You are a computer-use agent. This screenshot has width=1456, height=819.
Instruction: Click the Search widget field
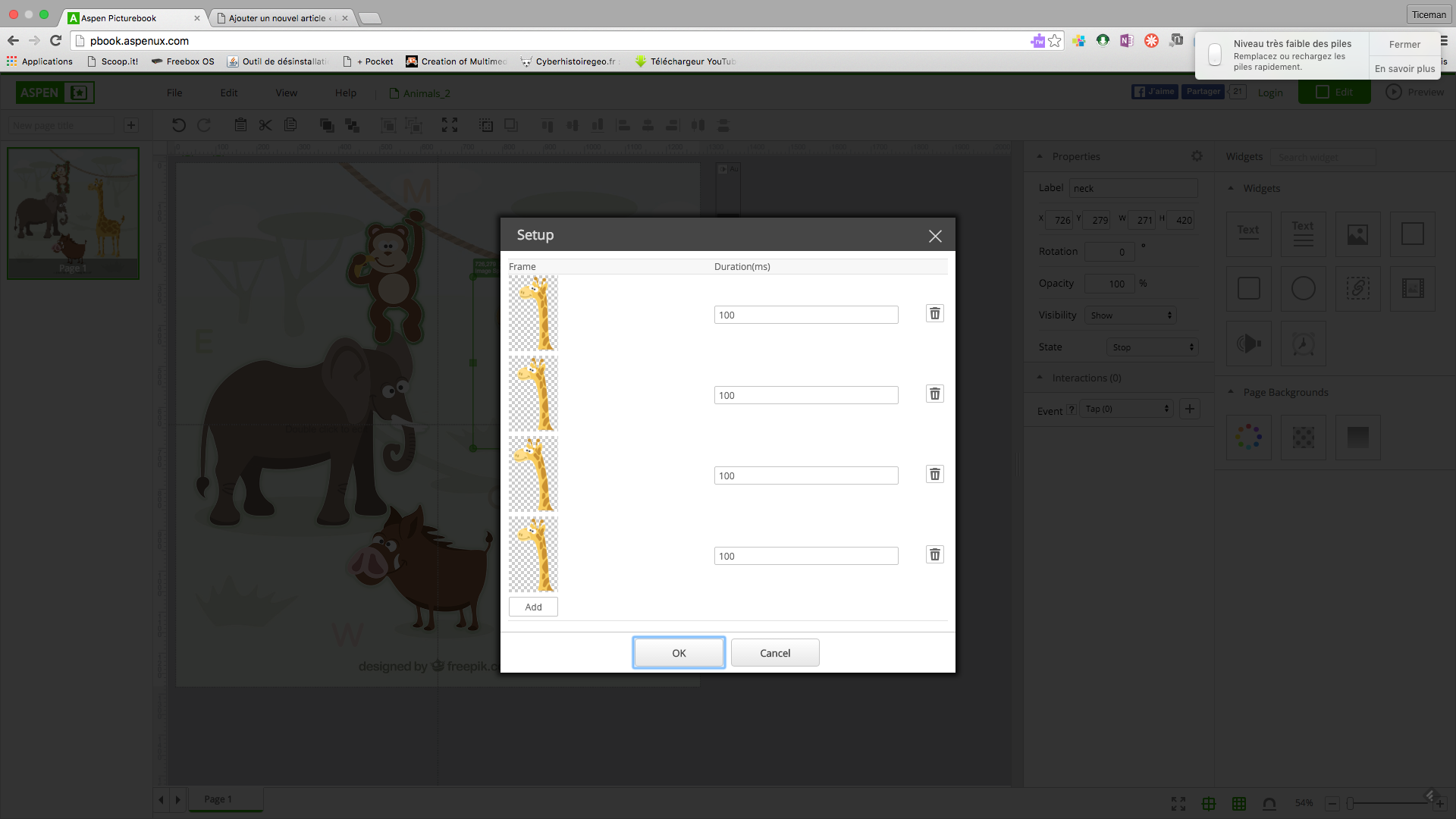coord(1323,157)
